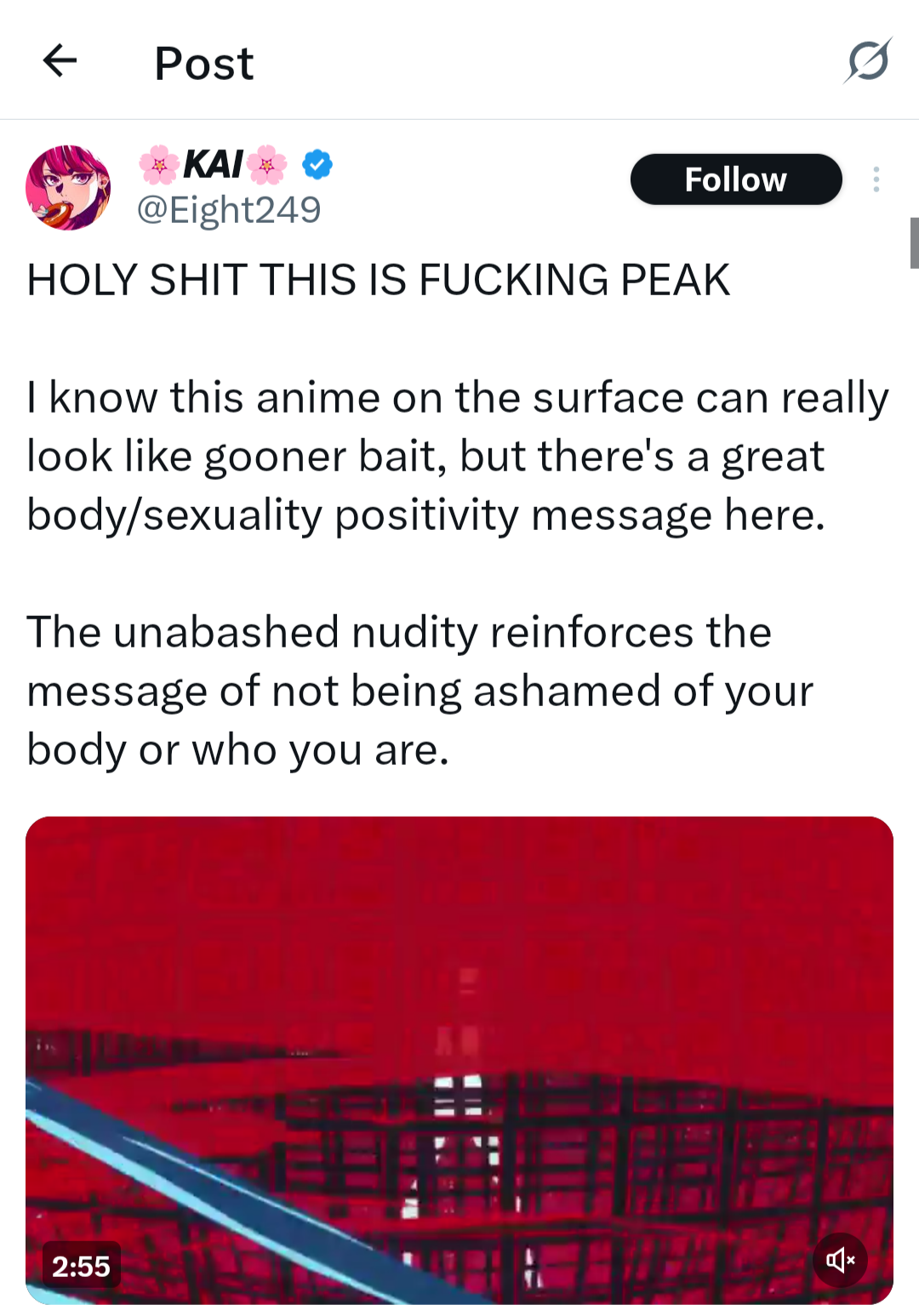Open the Grok icon in header
919x1316 pixels.
point(868,60)
